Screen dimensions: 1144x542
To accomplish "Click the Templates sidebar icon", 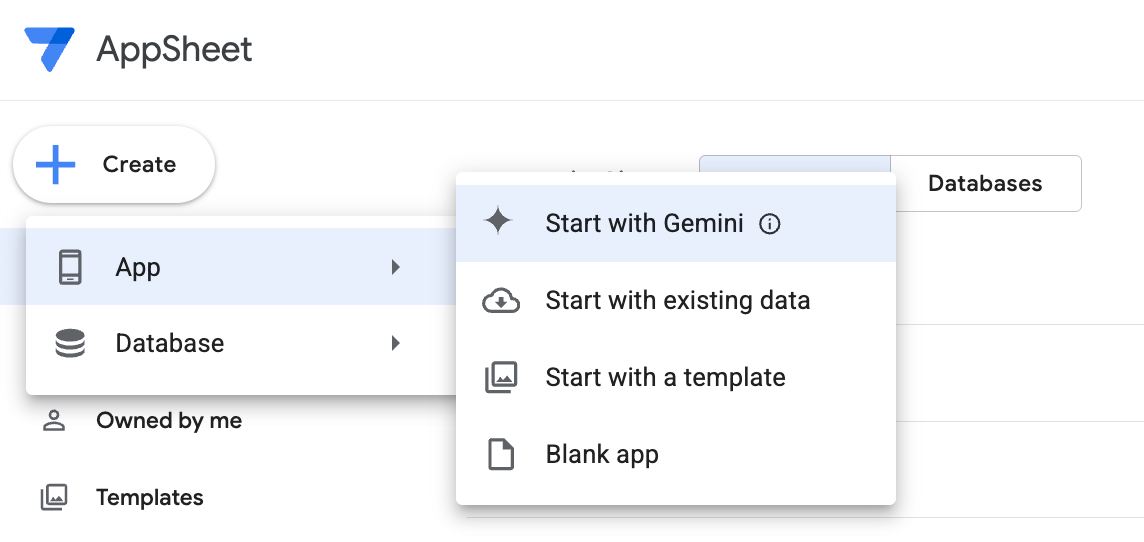I will tap(54, 498).
